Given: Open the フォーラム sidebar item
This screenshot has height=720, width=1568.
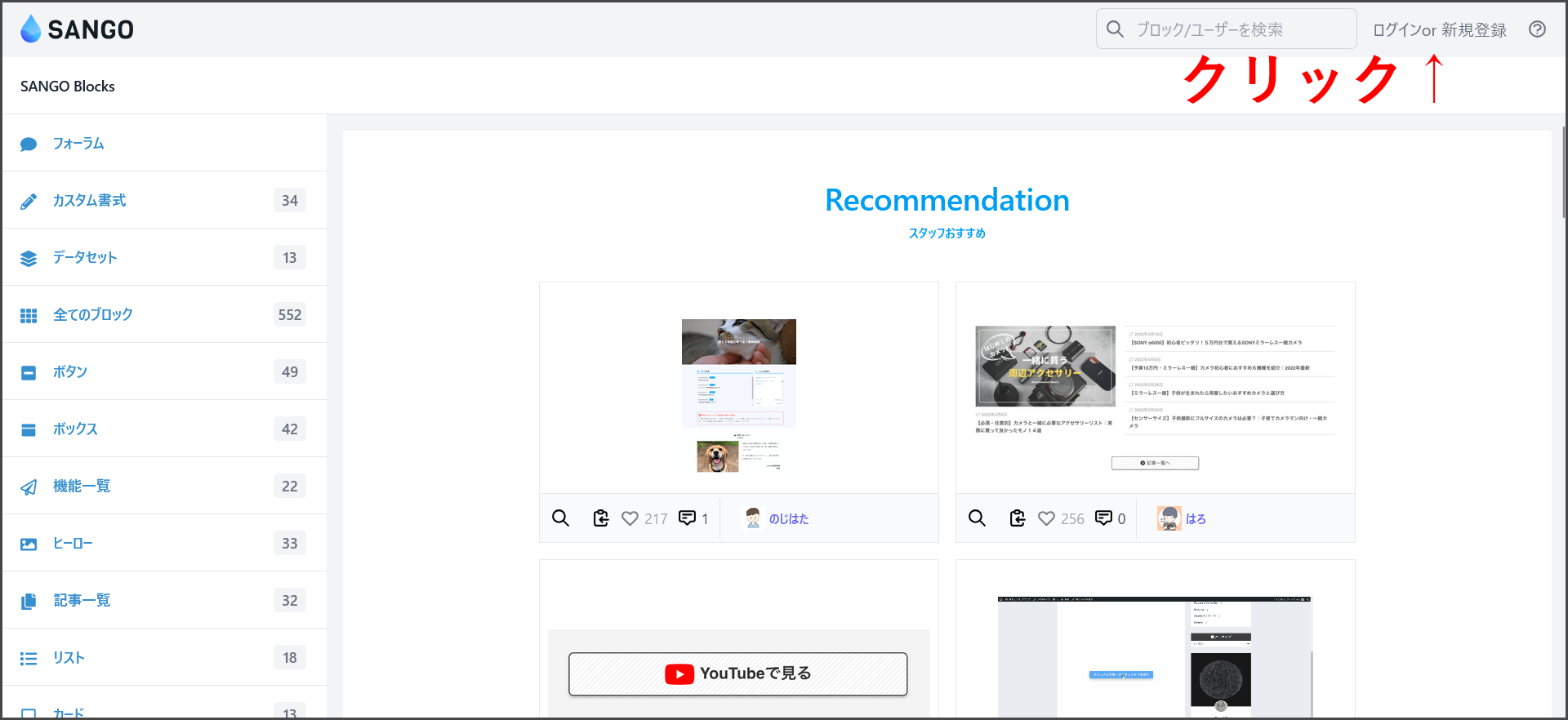Looking at the screenshot, I should click(x=78, y=144).
